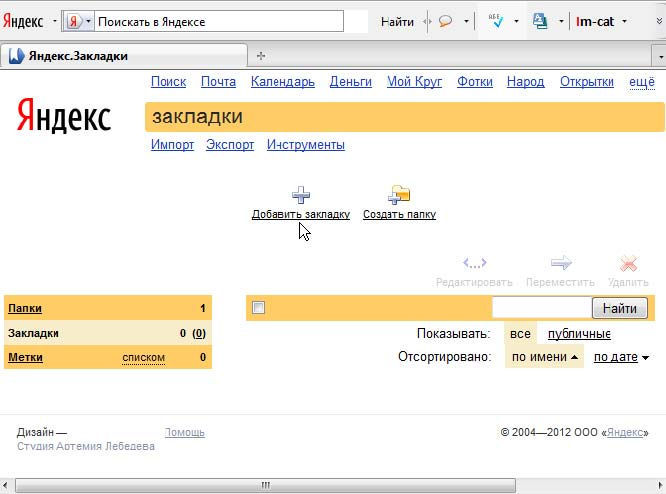Image resolution: width=666 pixels, height=494 pixels.
Task: Open the 'Студия Артемия Лебедева' link
Action: (86, 446)
